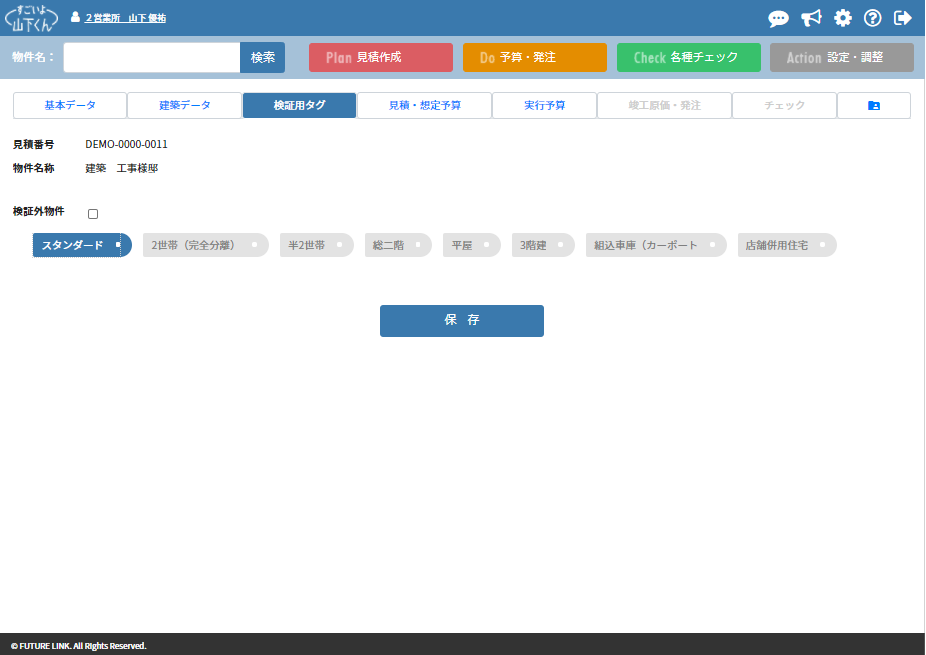Open the chat messages icon
Screen dimensions: 926x655
pos(778,18)
